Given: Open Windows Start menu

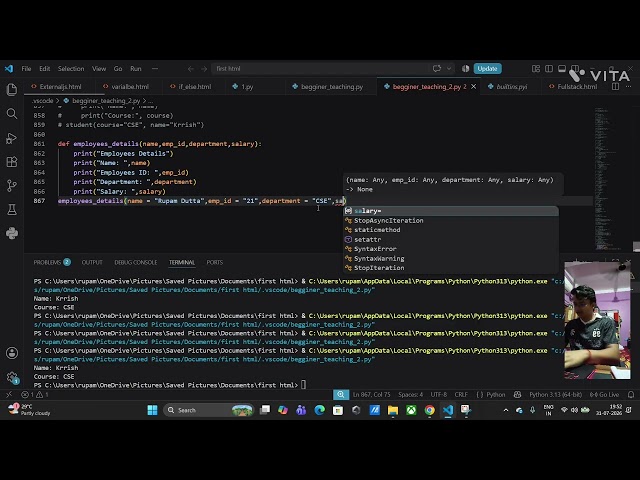Looking at the screenshot, I should [x=152, y=410].
